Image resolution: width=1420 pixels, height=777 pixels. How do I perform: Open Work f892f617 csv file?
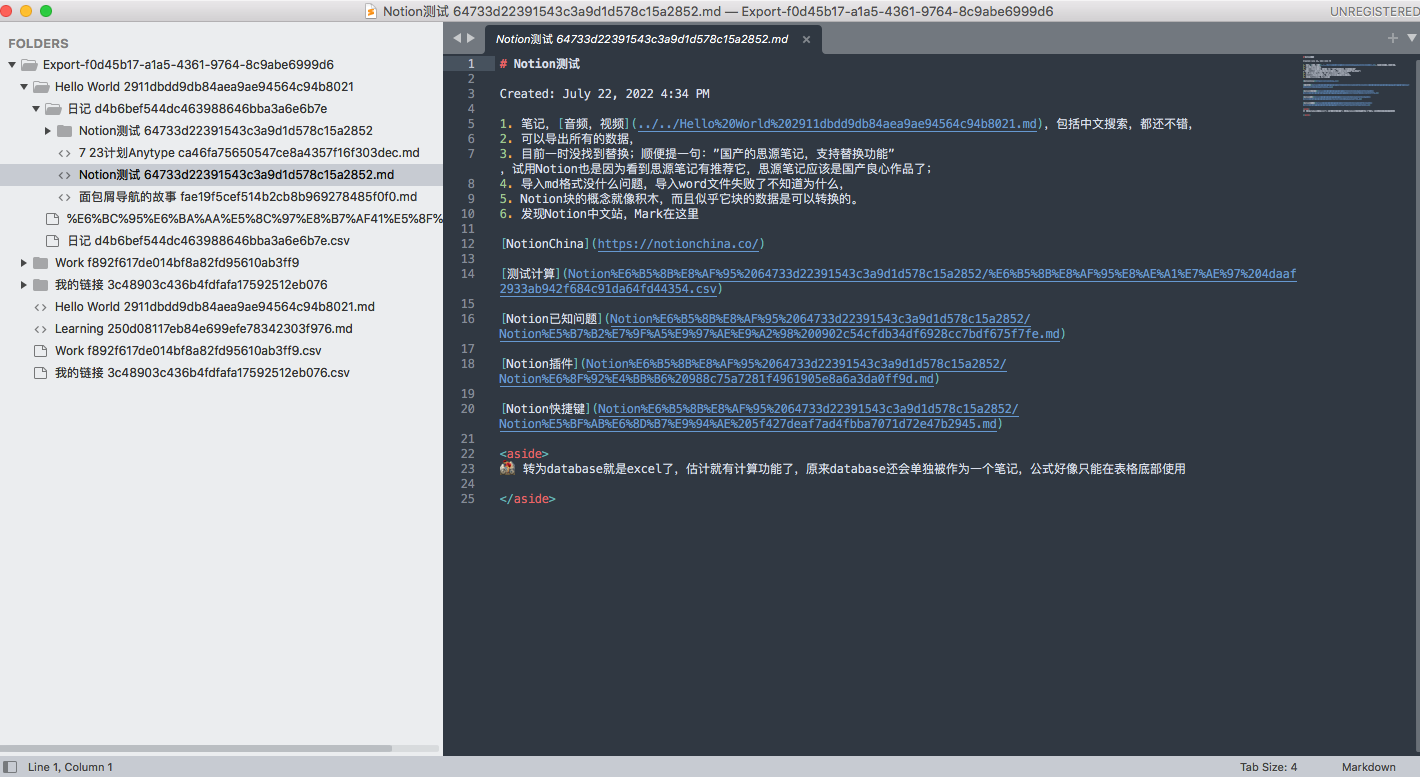188,351
